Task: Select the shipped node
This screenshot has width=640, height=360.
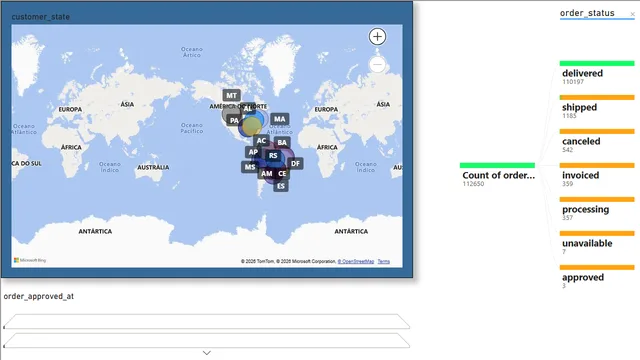Action: pyautogui.click(x=597, y=107)
